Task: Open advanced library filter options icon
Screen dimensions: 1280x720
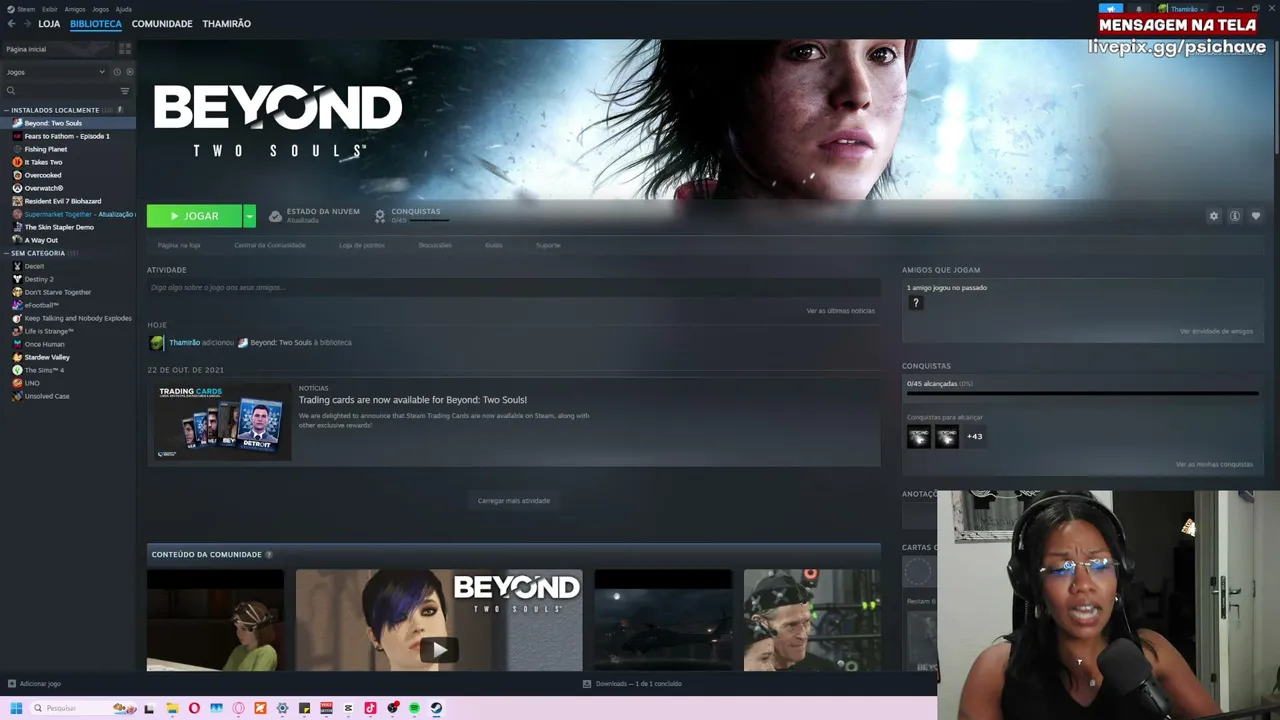Action: tap(125, 91)
